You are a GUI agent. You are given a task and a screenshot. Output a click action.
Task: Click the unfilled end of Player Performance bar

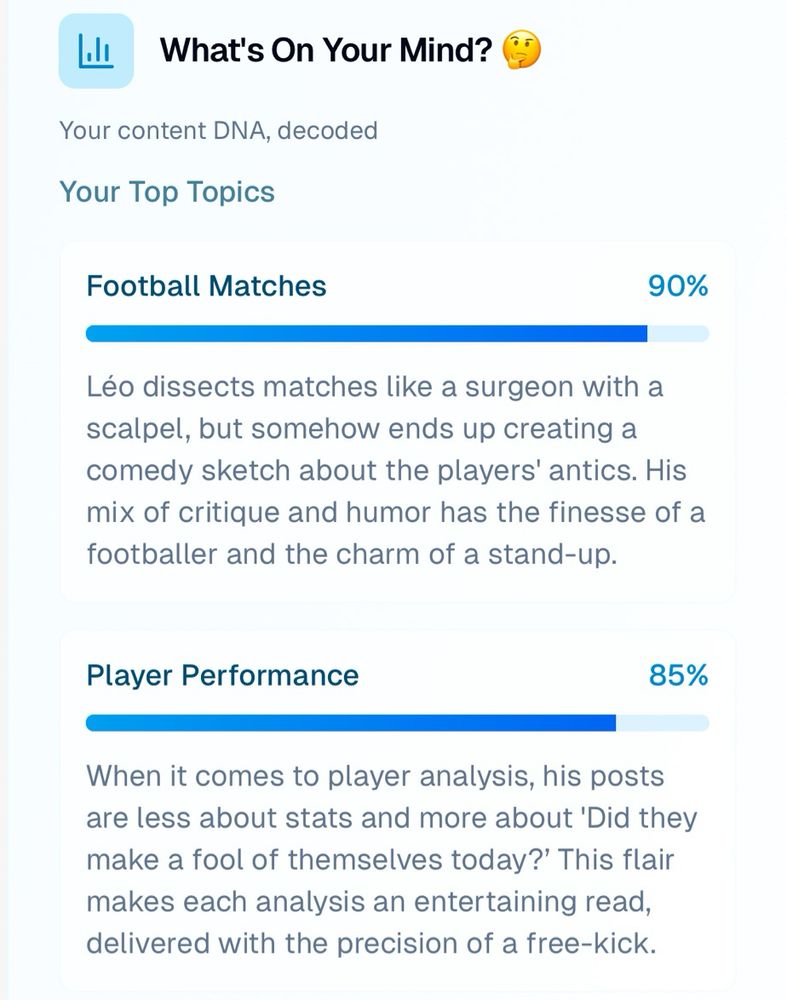664,723
